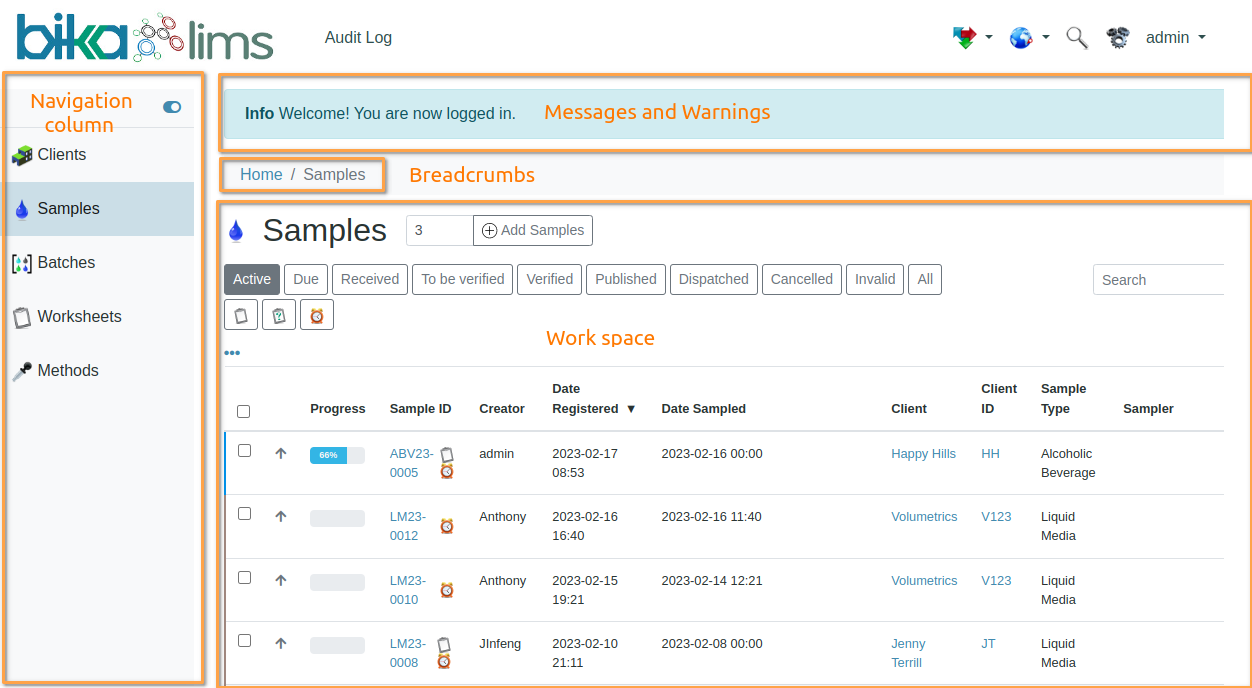The image size is (1252, 688).
Task: Open the Happy Hills client link
Action: [x=923, y=454]
